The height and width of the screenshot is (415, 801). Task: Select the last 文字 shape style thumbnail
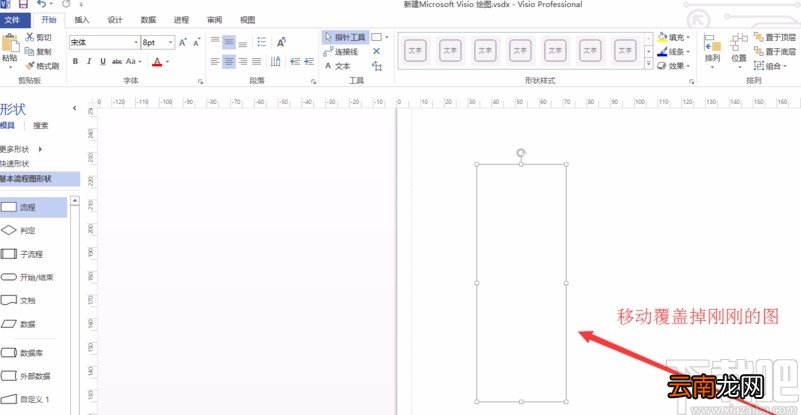(x=624, y=51)
